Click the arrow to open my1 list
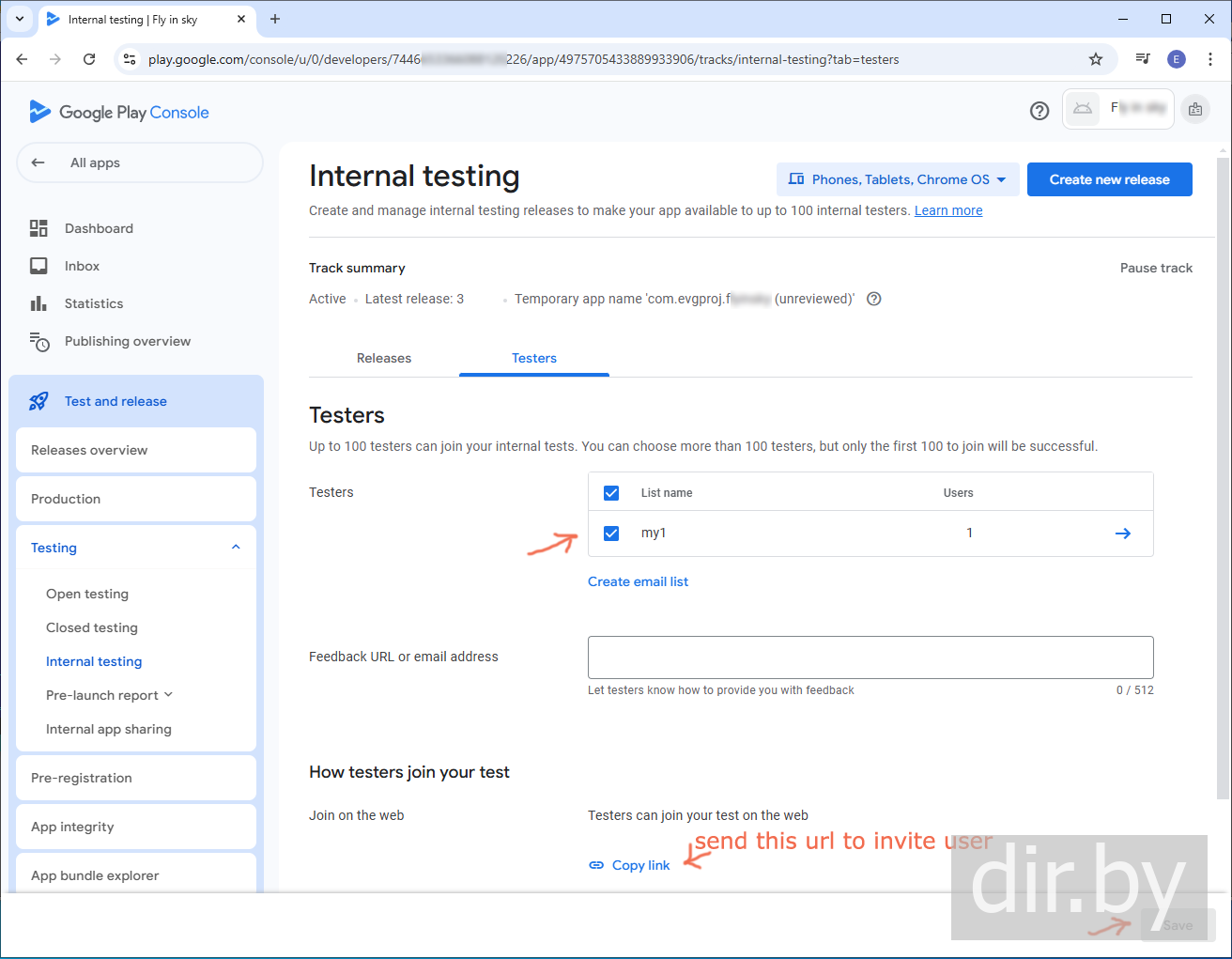This screenshot has height=959, width=1232. click(1122, 534)
